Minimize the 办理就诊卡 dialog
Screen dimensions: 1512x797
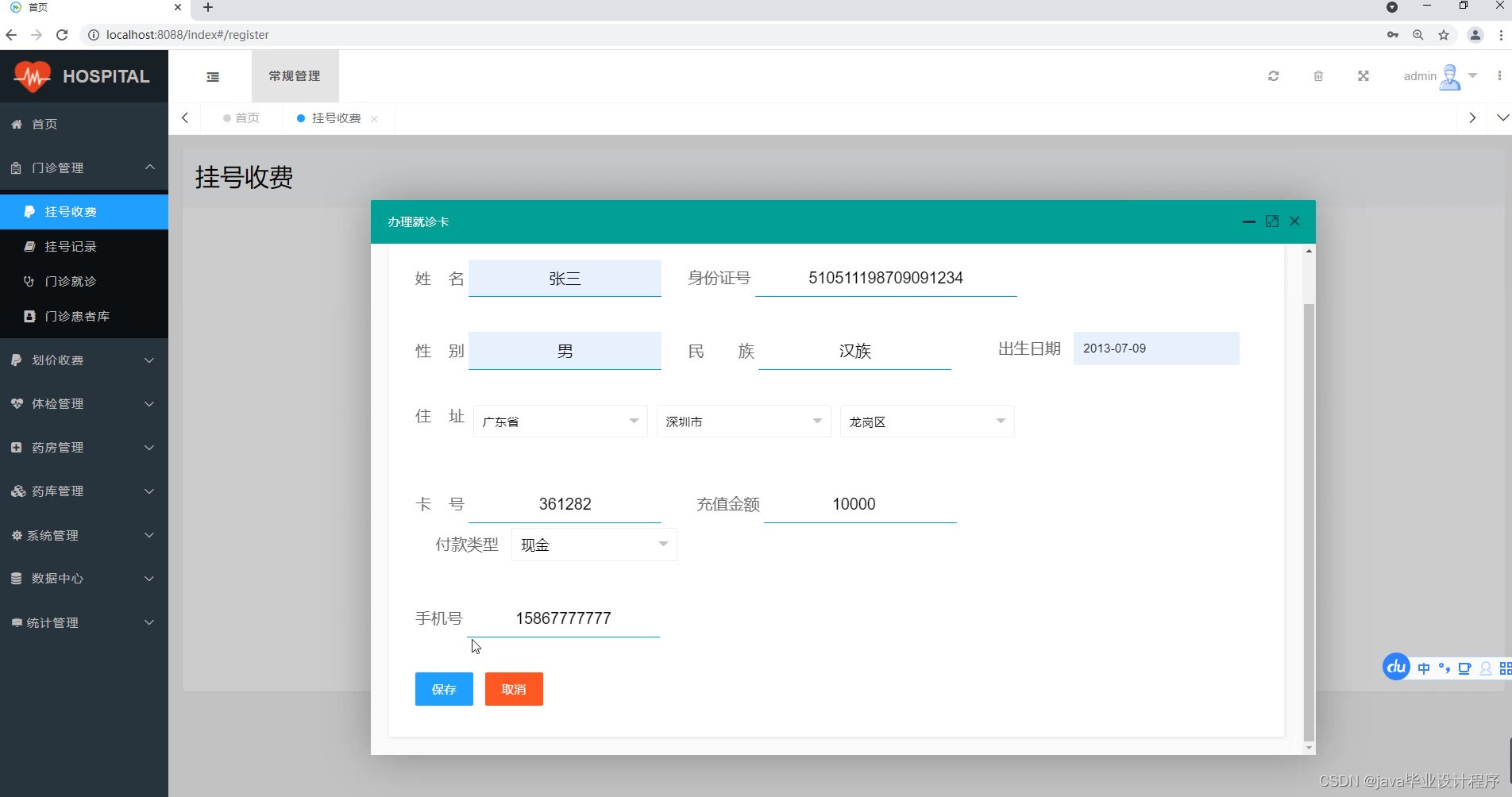pos(1248,221)
